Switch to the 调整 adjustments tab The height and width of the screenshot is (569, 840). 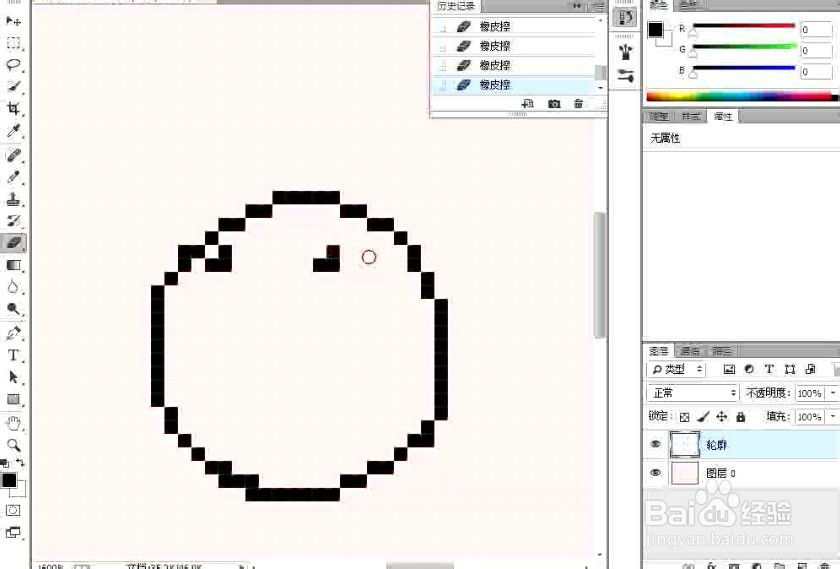point(659,116)
